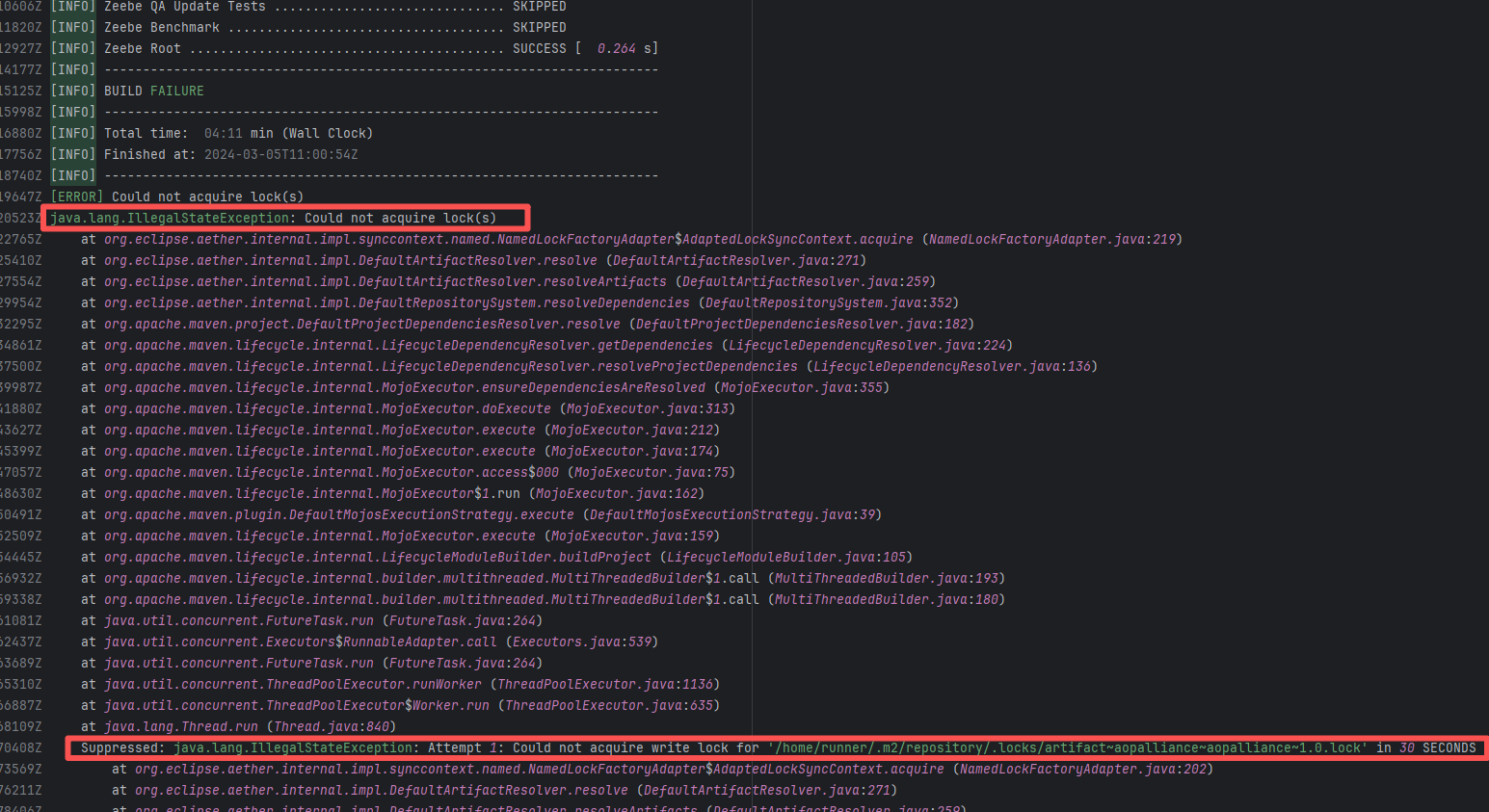
Task: Click the NamedLockFactoryAdapter.java:219 source reference
Action: tap(1052, 240)
